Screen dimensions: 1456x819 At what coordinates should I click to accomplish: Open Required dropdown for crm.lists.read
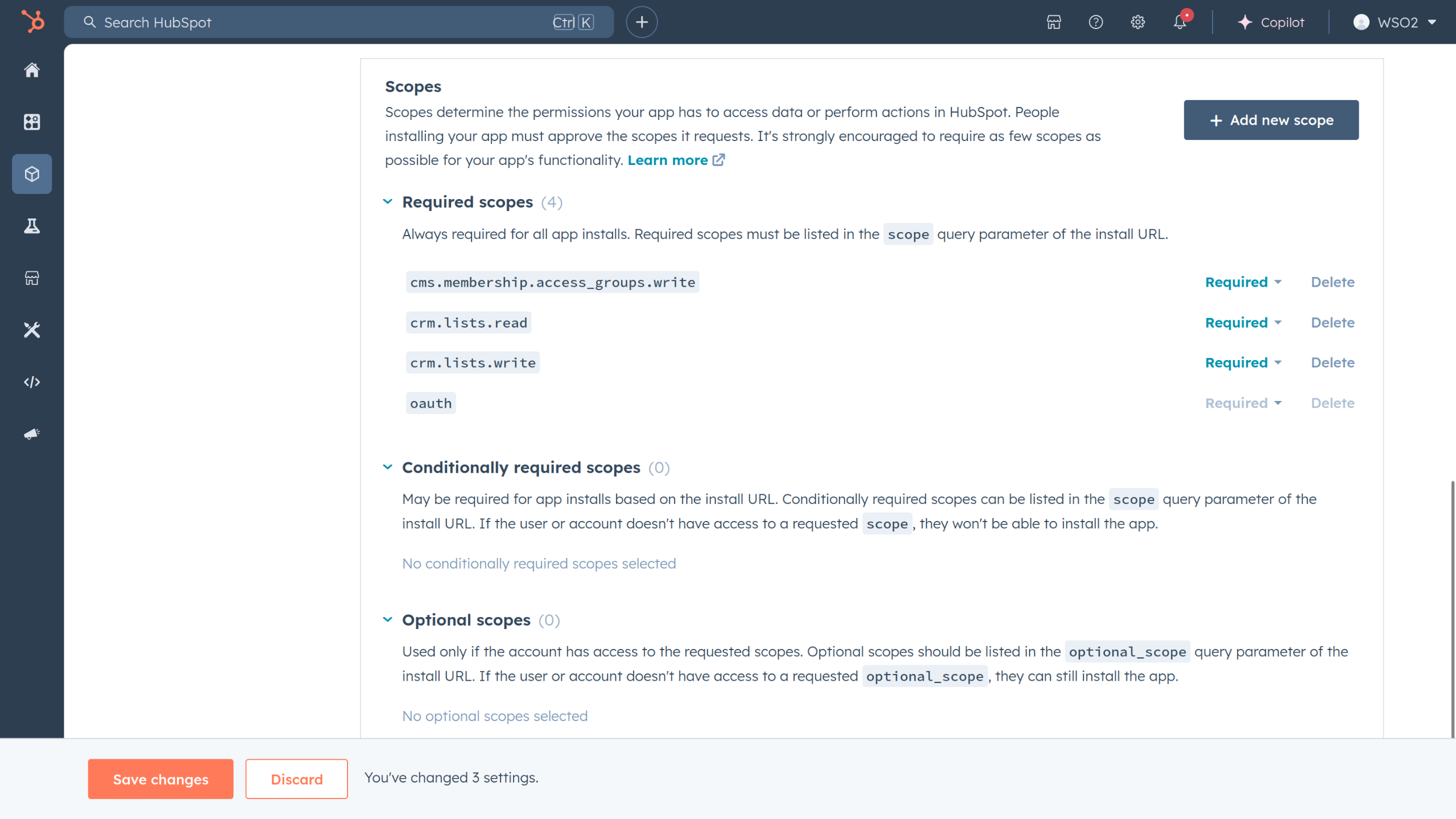click(x=1243, y=322)
